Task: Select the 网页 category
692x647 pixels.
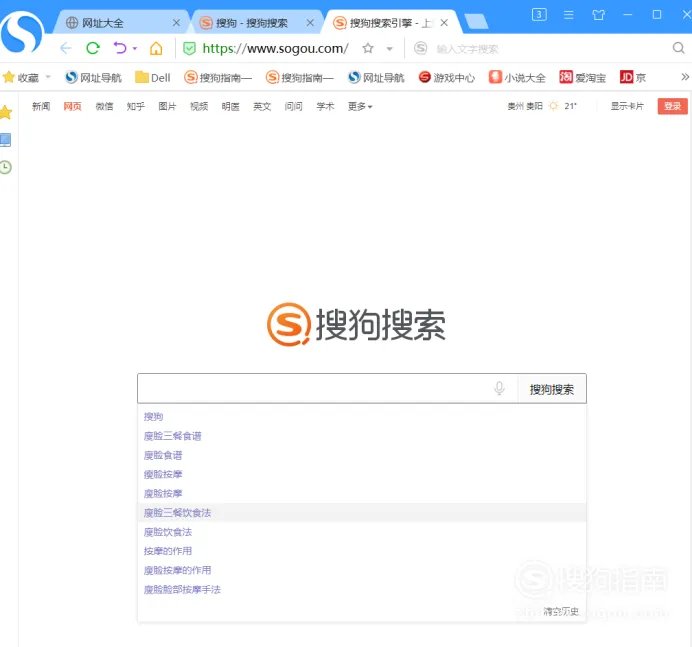Action: pyautogui.click(x=72, y=106)
